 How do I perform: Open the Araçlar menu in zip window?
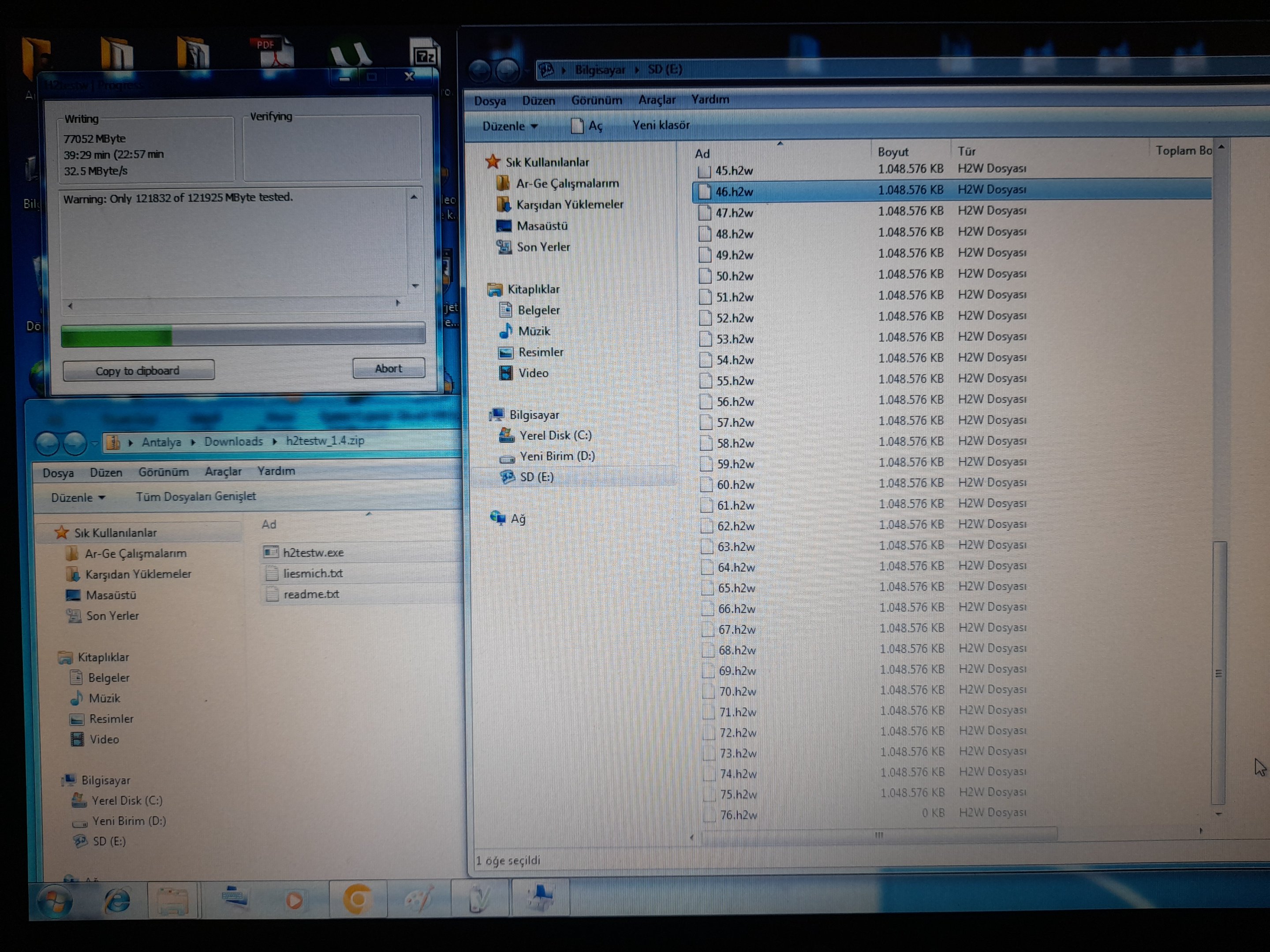[x=223, y=472]
